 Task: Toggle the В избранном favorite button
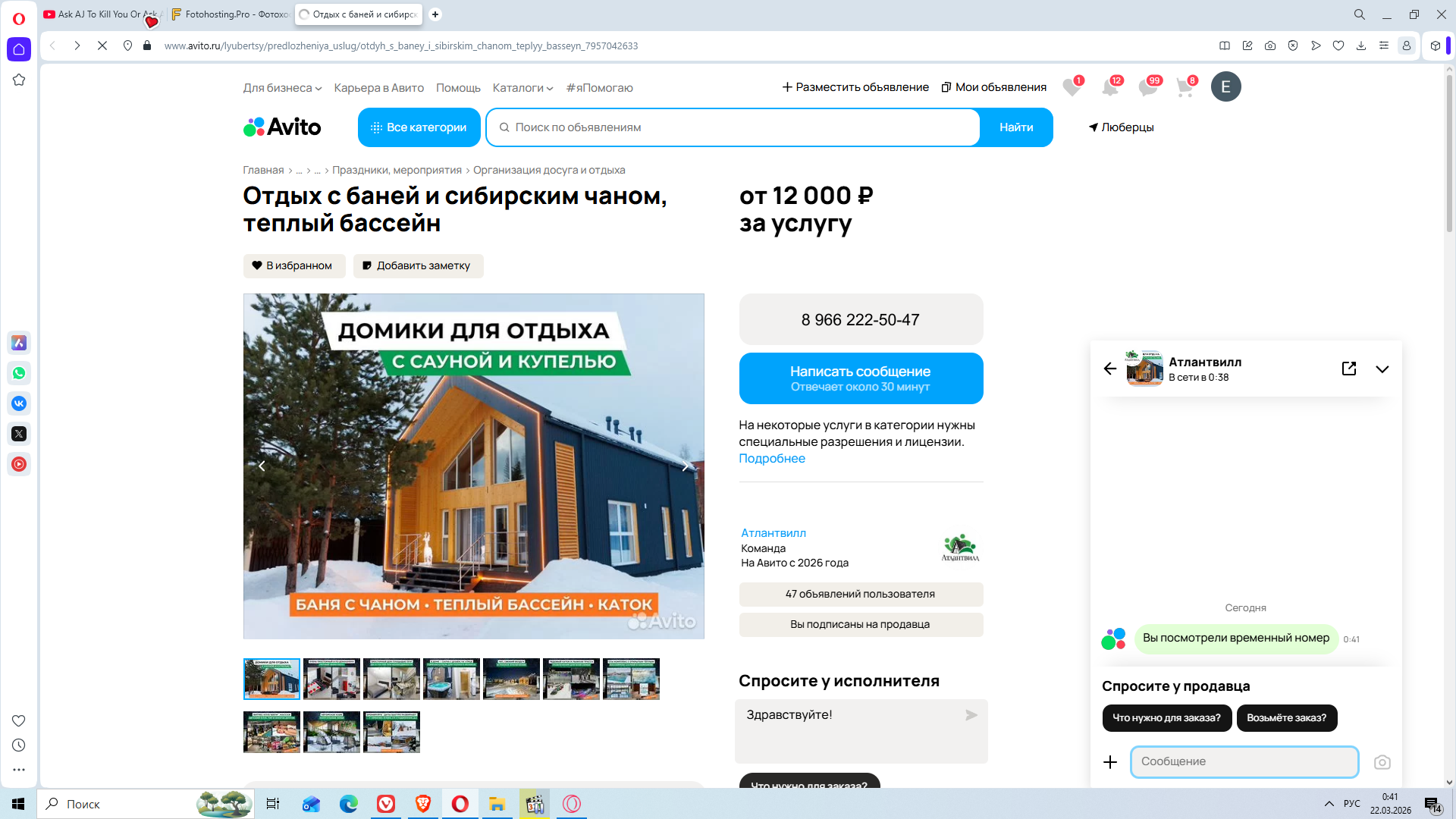[294, 265]
